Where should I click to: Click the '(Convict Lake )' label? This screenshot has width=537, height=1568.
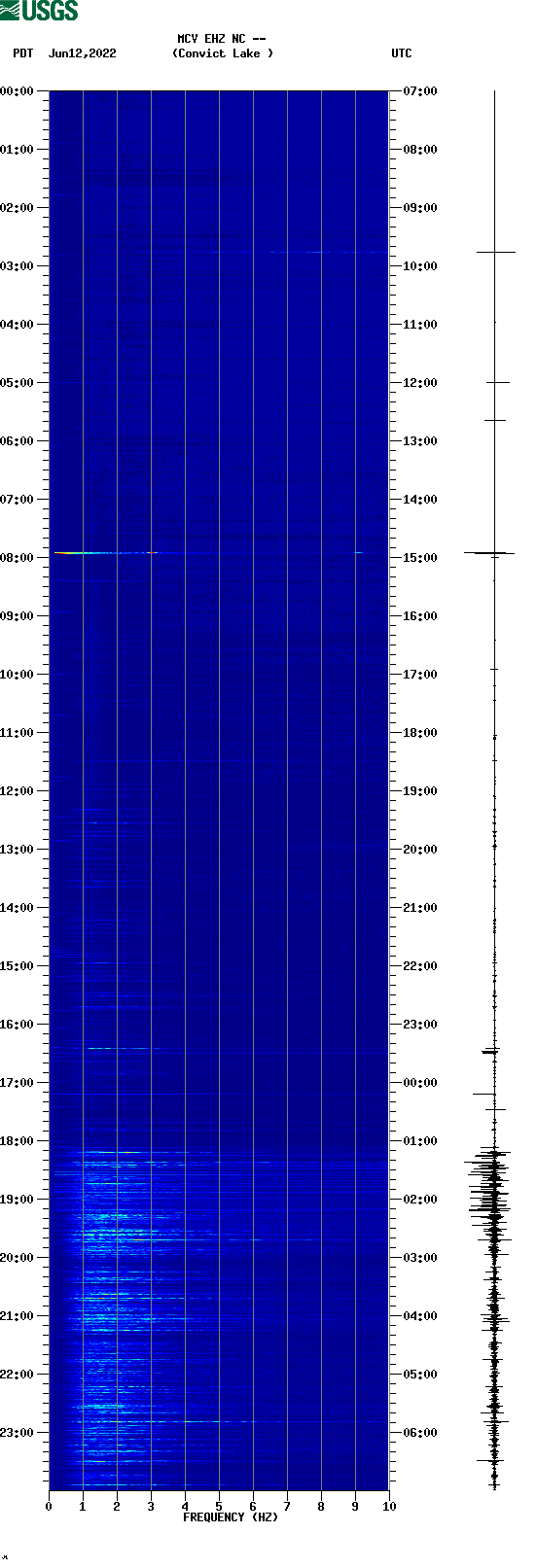(x=223, y=53)
